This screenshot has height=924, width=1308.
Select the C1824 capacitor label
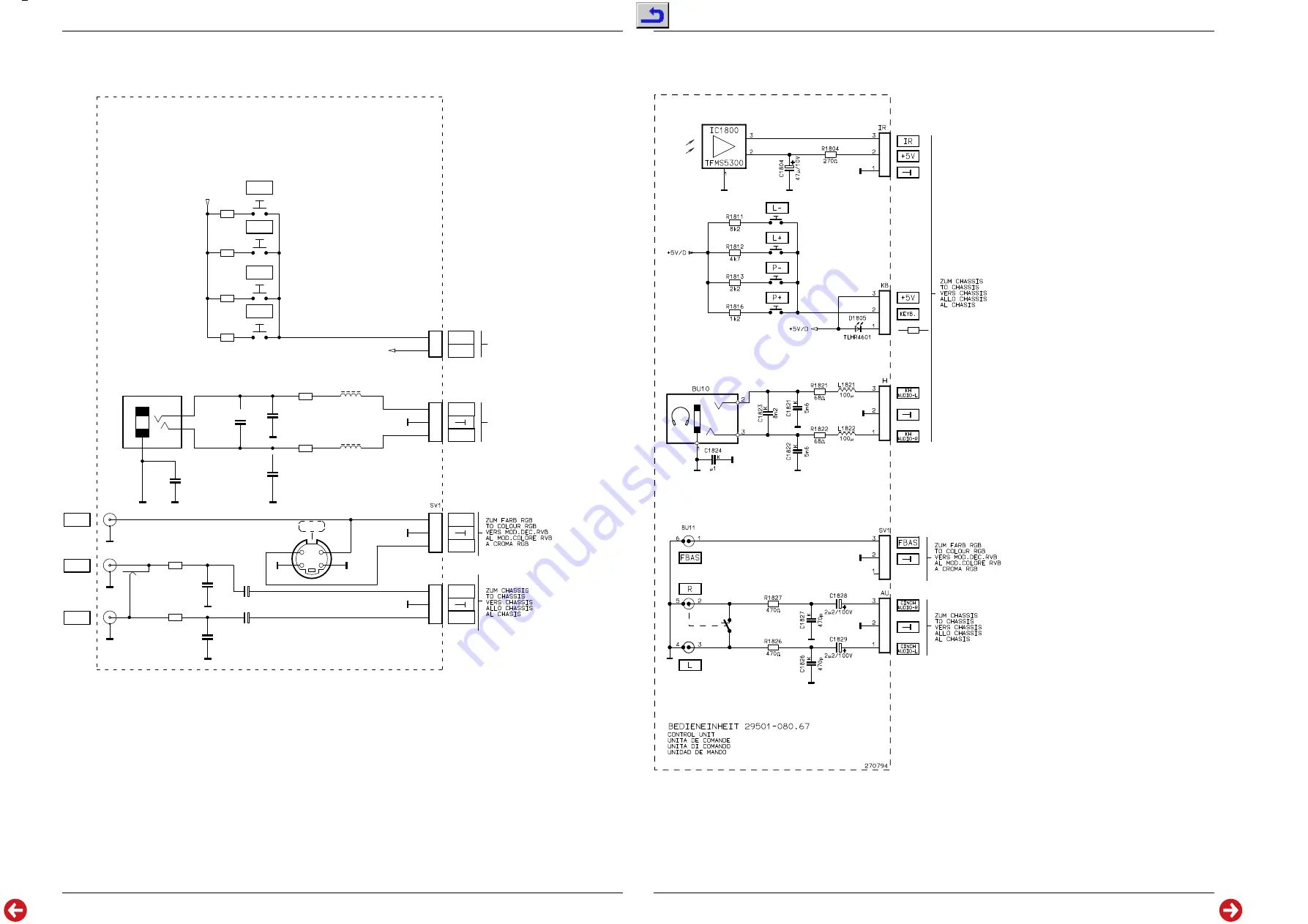click(x=713, y=451)
